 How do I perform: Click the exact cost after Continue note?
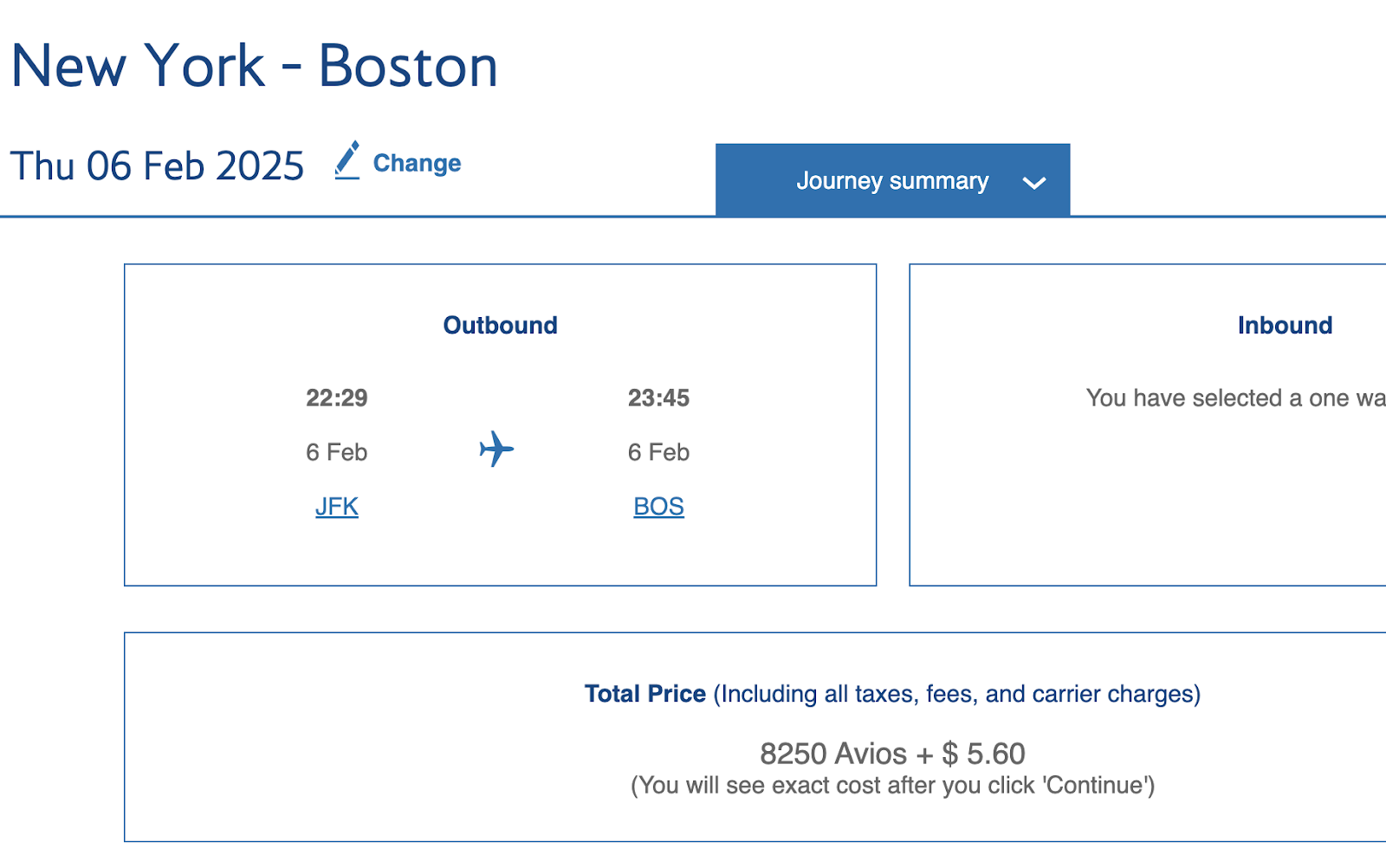coord(892,785)
